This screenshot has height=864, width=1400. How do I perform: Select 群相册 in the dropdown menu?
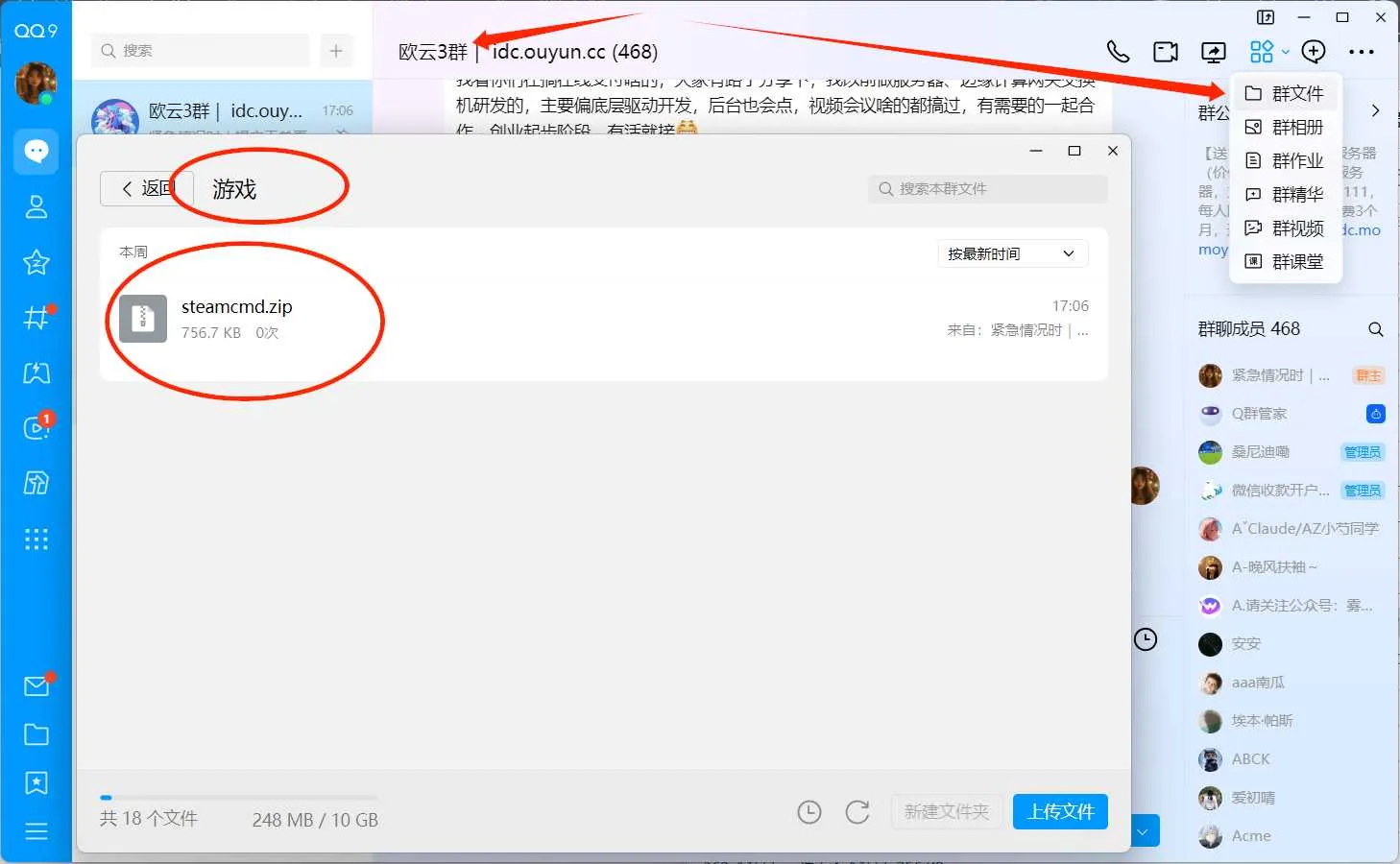pos(1285,127)
